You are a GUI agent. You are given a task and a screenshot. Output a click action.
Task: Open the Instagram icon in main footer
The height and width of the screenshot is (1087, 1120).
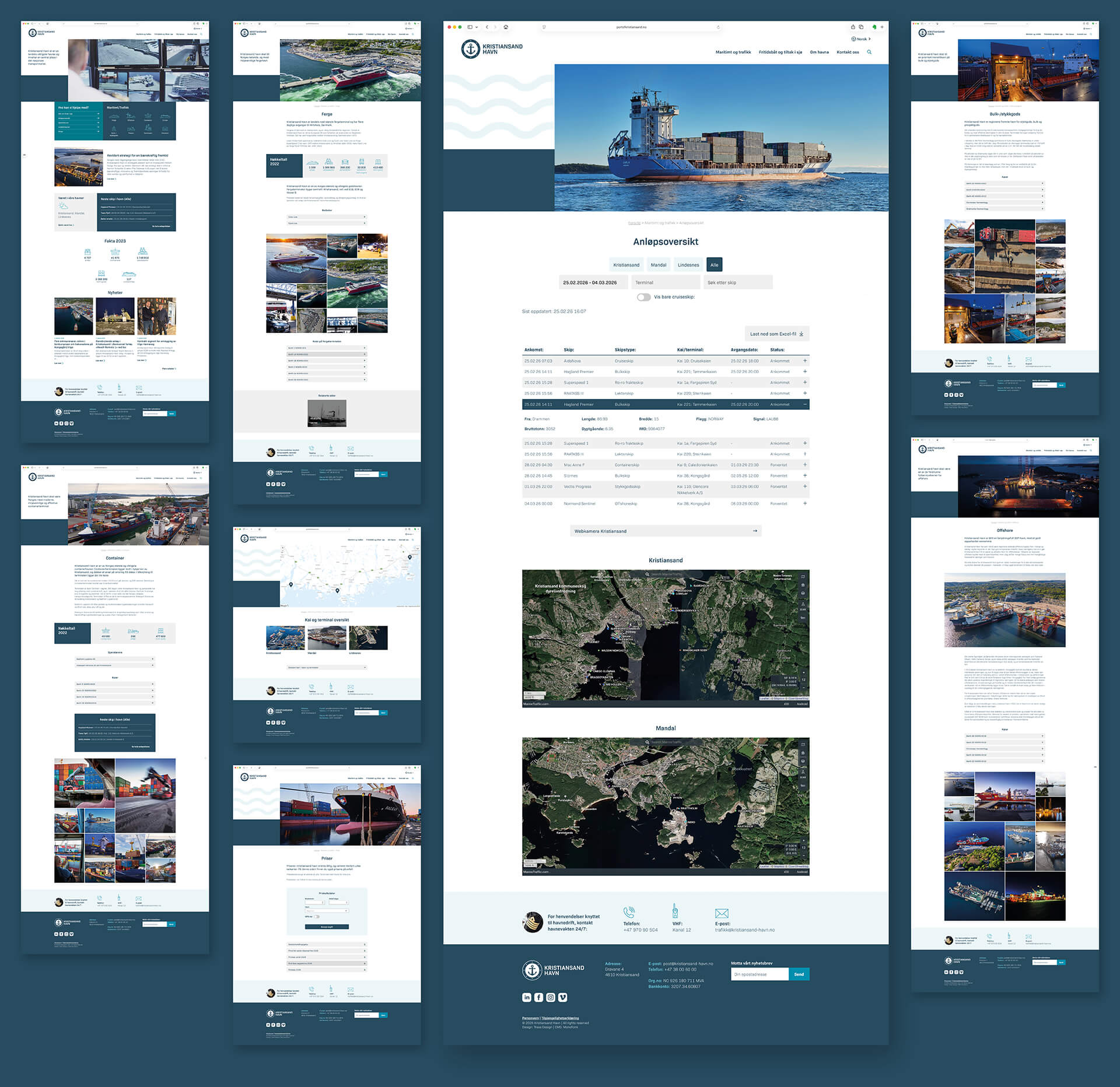tap(551, 997)
